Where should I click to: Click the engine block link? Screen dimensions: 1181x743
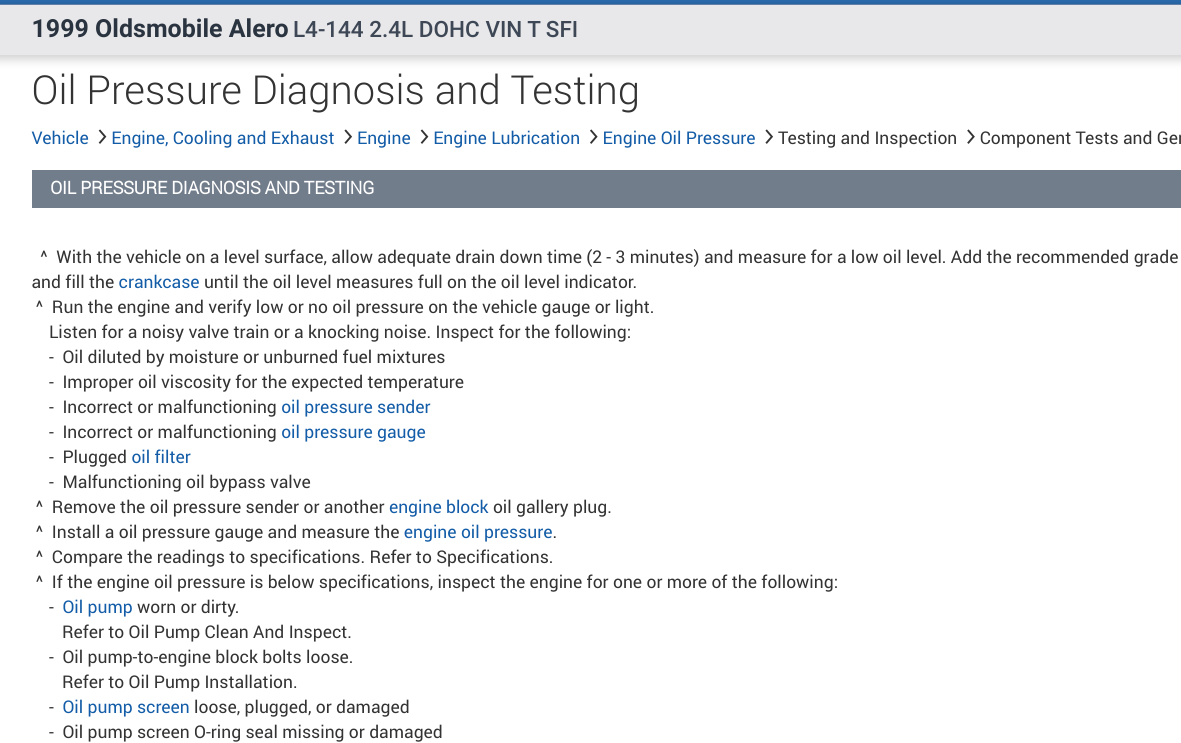(x=439, y=507)
